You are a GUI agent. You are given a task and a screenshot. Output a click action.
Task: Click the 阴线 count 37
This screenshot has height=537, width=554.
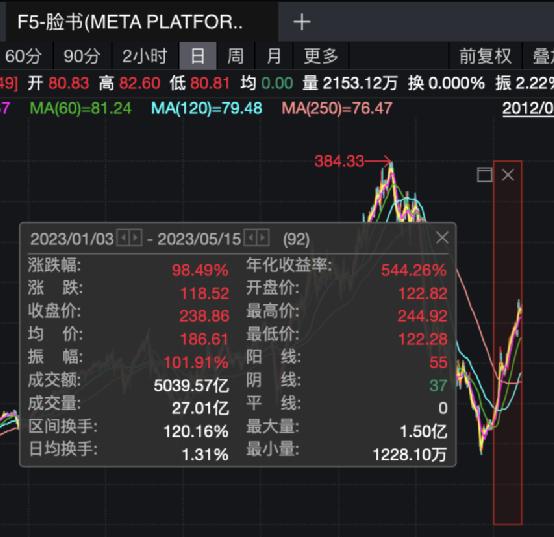438,385
